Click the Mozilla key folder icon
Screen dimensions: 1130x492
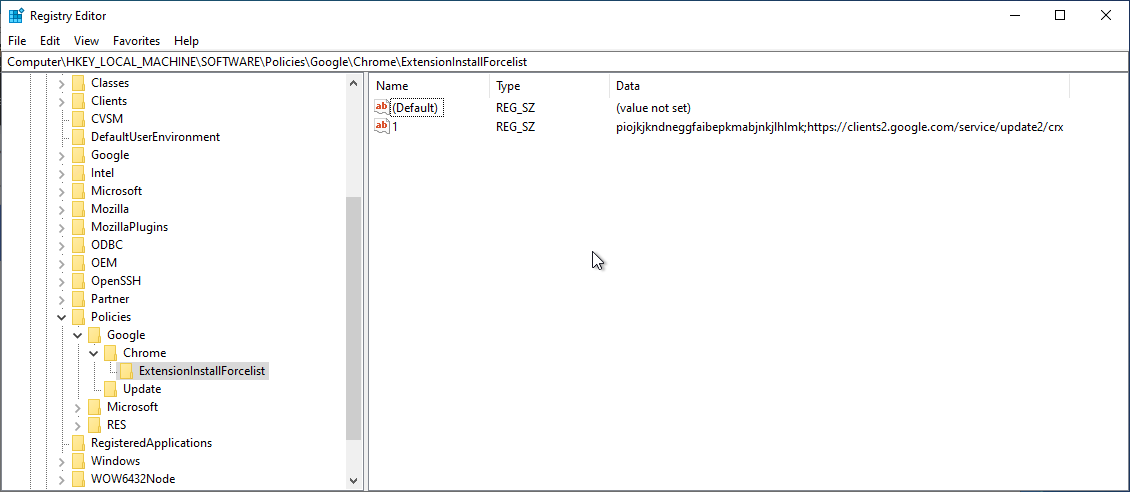[x=79, y=209]
